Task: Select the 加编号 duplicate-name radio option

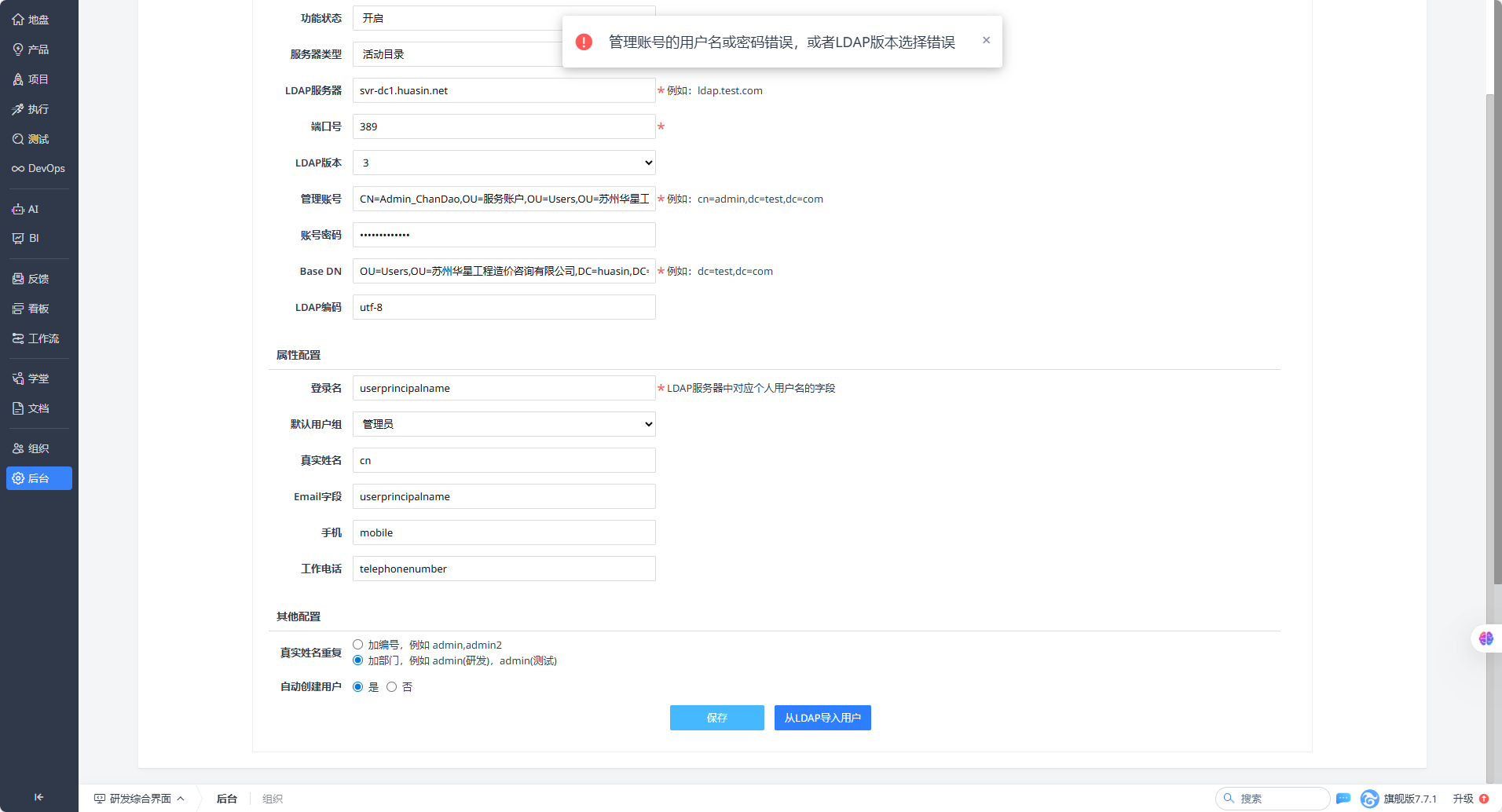Action: (357, 645)
